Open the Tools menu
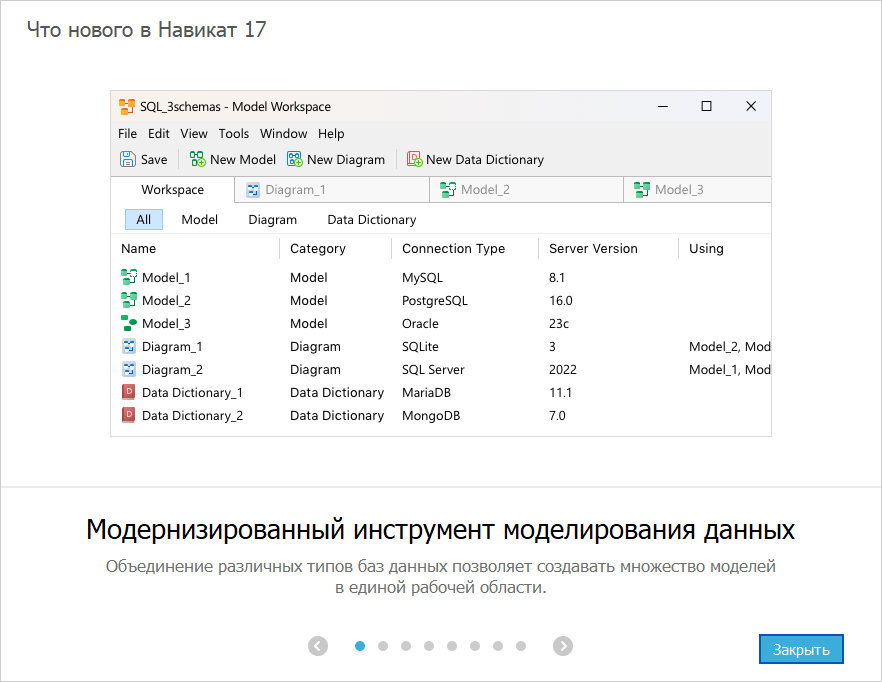The width and height of the screenshot is (882, 682). (x=233, y=133)
